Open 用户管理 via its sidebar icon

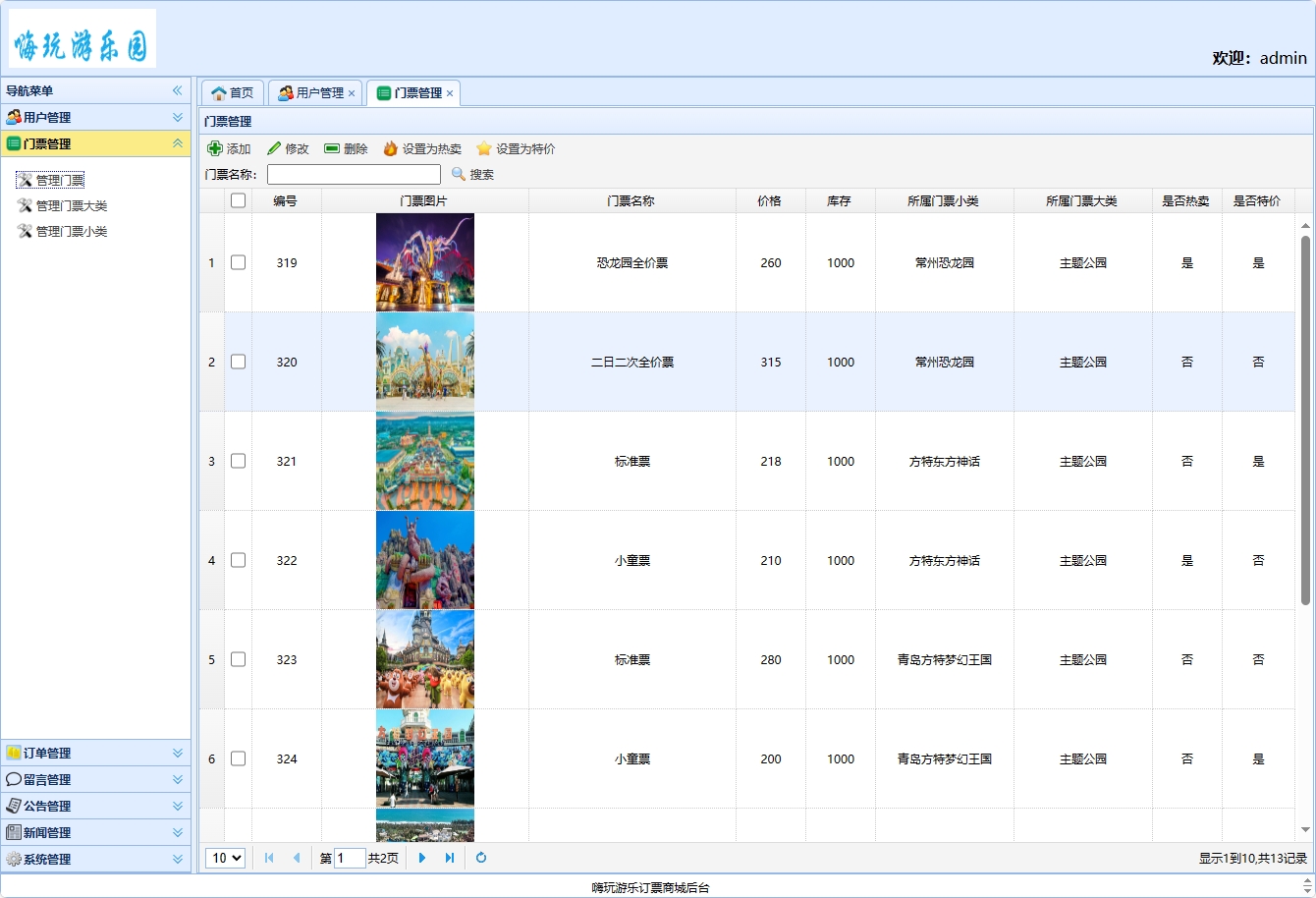(x=13, y=117)
